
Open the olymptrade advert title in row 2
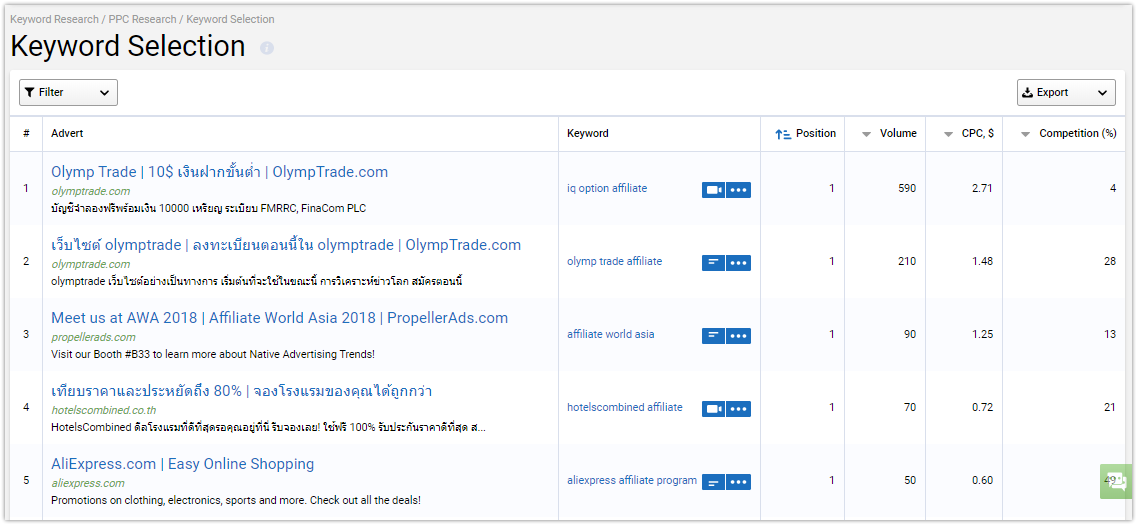pyautogui.click(x=286, y=245)
